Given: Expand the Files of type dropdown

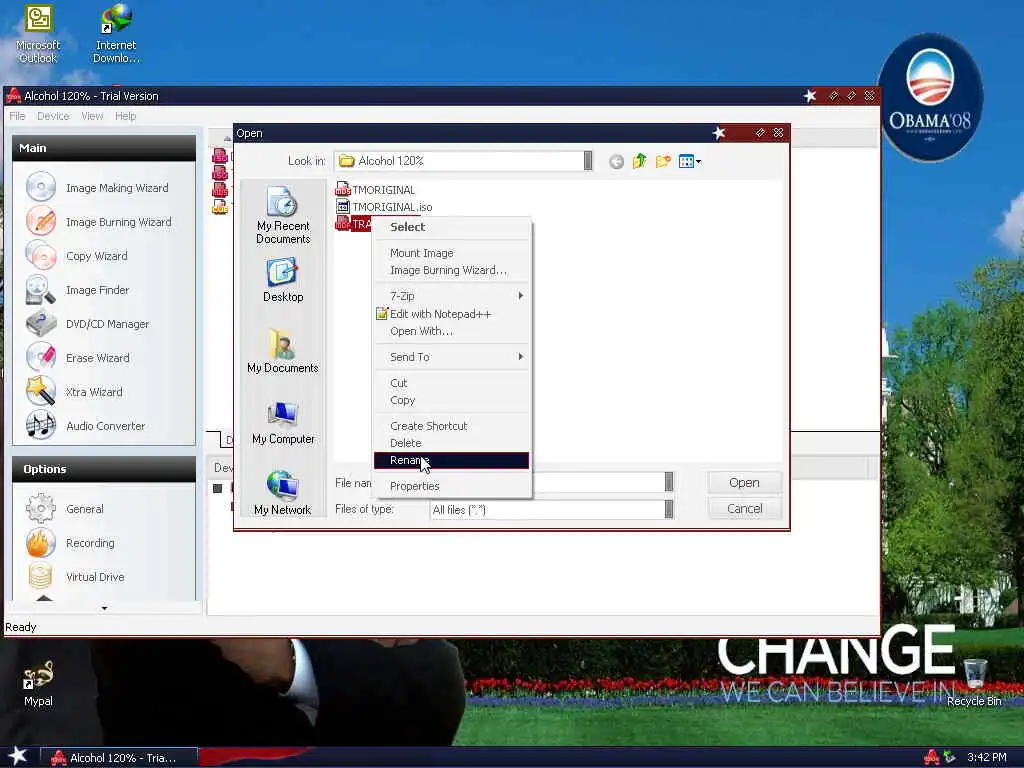Looking at the screenshot, I should tap(669, 509).
